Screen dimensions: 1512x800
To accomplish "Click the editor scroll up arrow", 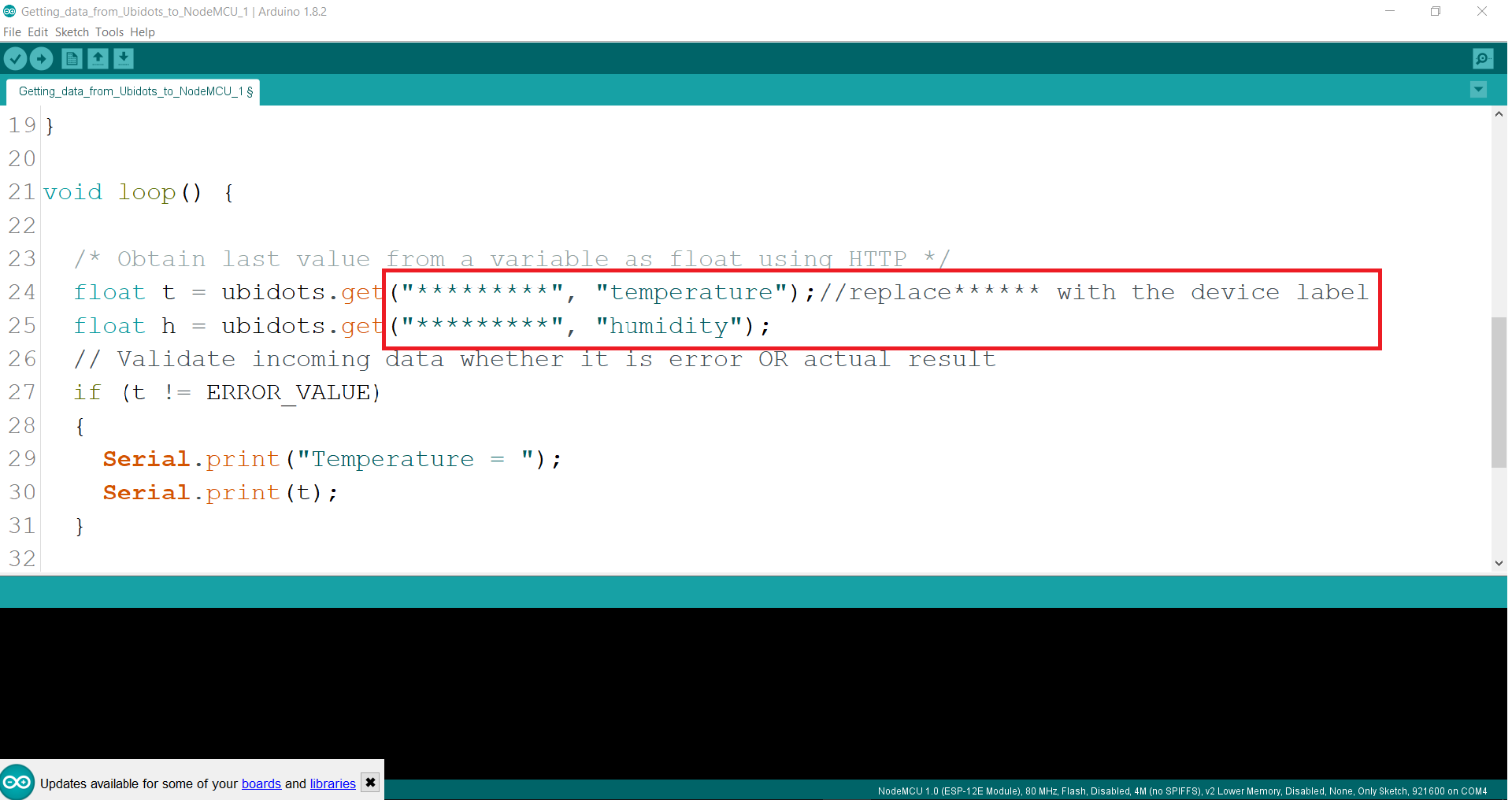I will pos(1499,114).
